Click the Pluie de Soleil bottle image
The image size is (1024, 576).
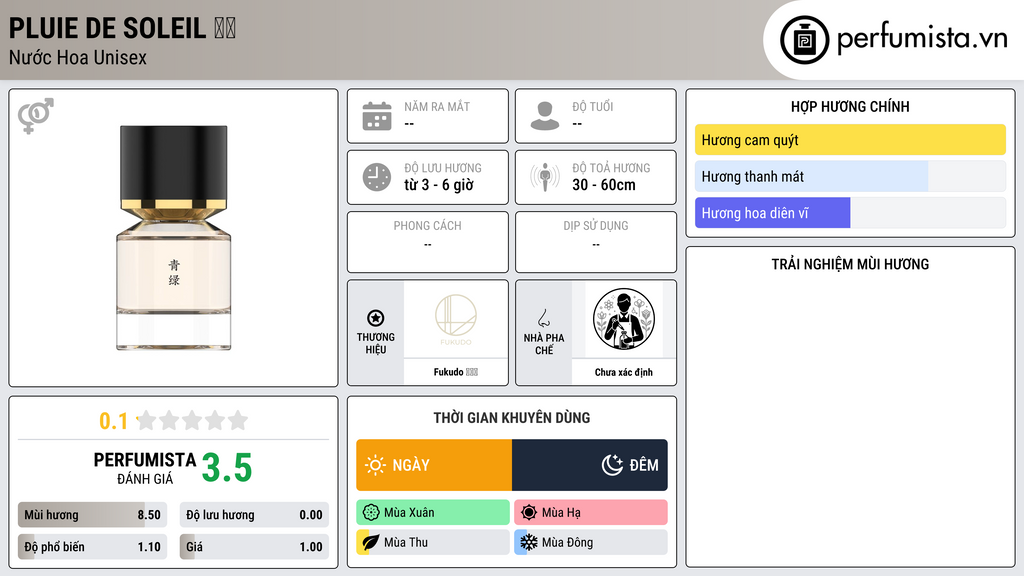coord(174,238)
